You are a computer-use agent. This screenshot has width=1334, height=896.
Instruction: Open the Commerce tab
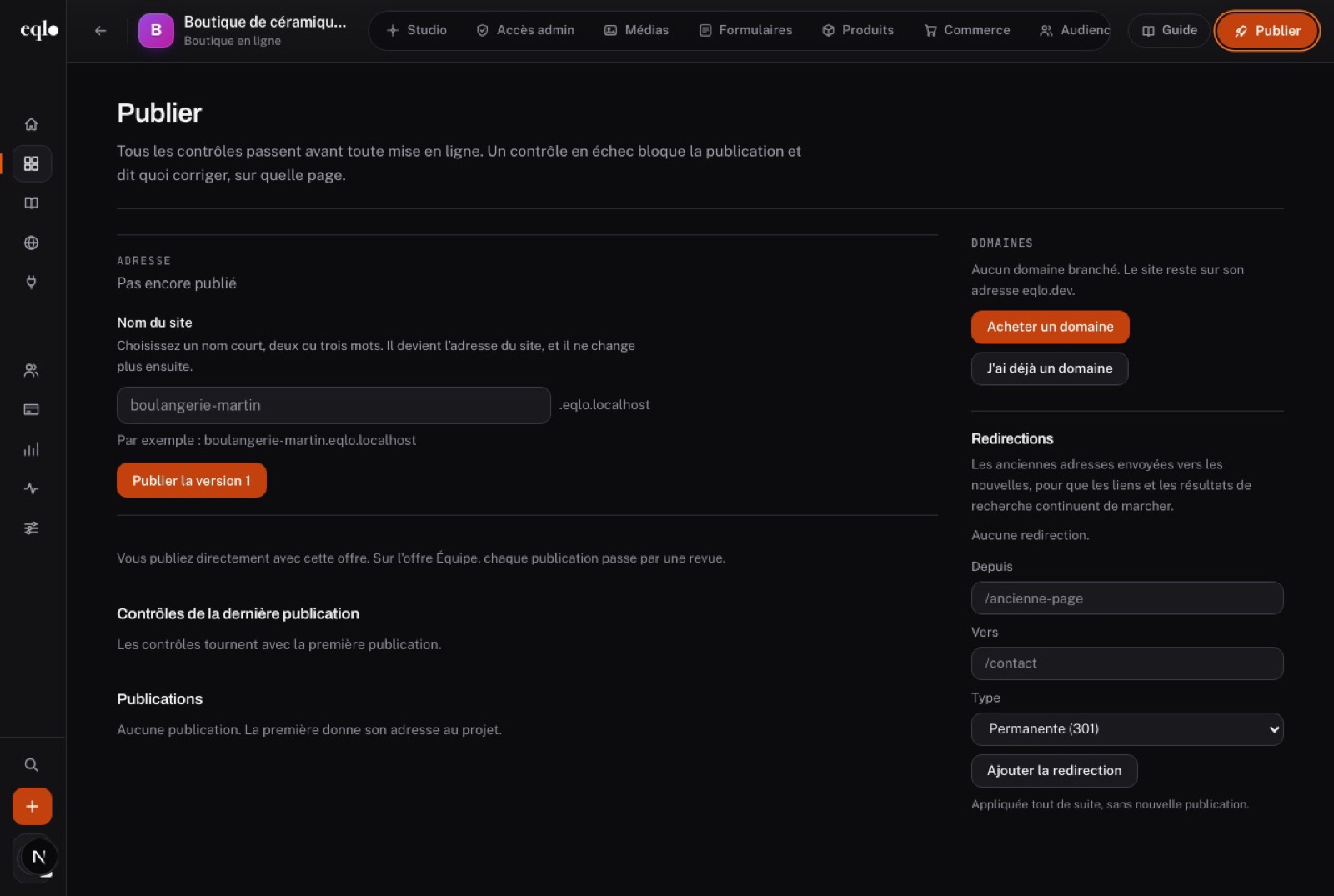(967, 30)
